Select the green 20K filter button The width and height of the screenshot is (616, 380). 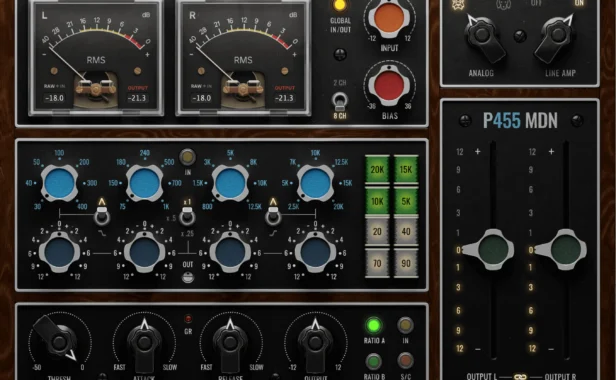[x=377, y=170]
